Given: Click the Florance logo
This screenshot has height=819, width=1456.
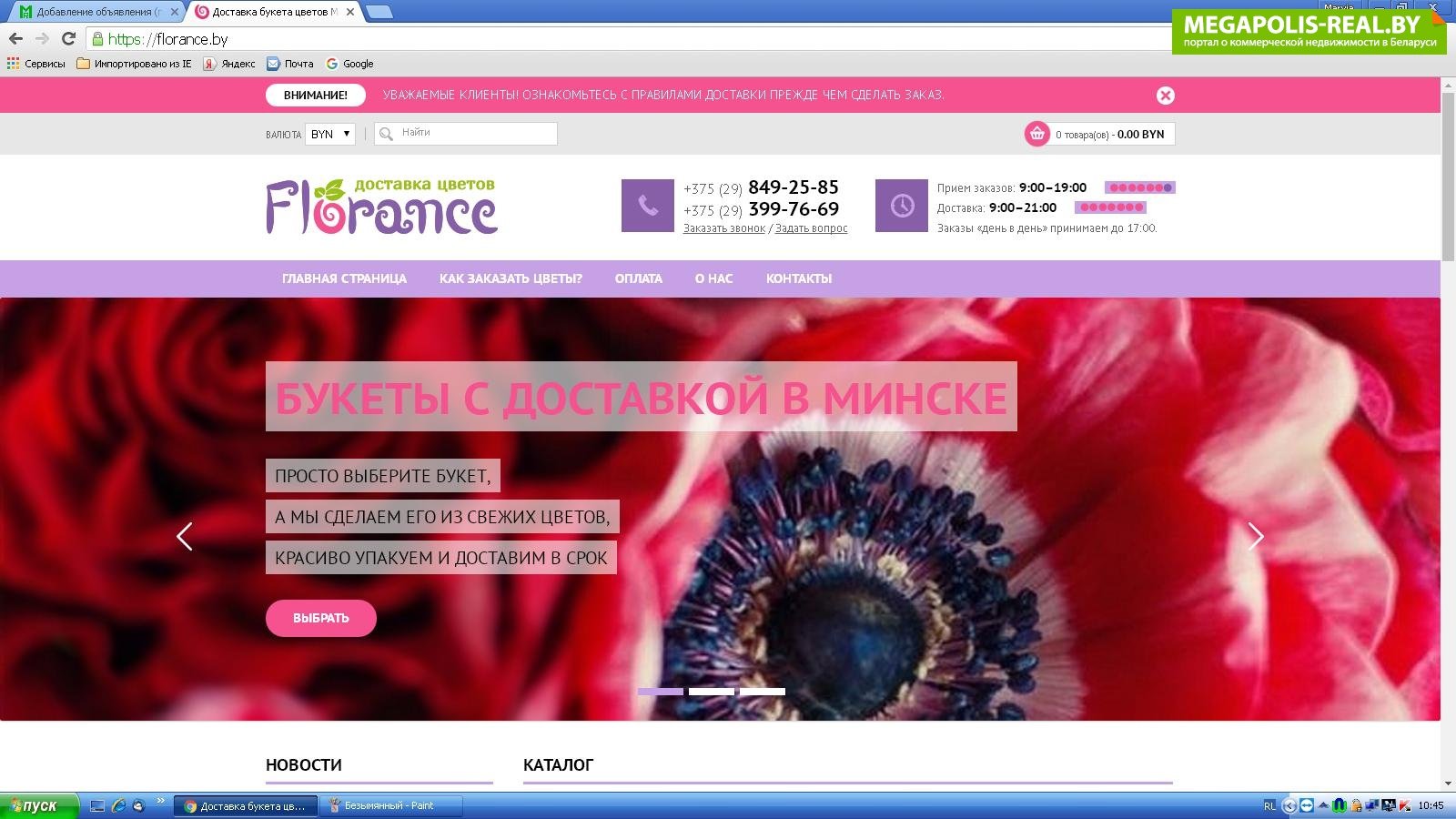Looking at the screenshot, I should point(381,206).
